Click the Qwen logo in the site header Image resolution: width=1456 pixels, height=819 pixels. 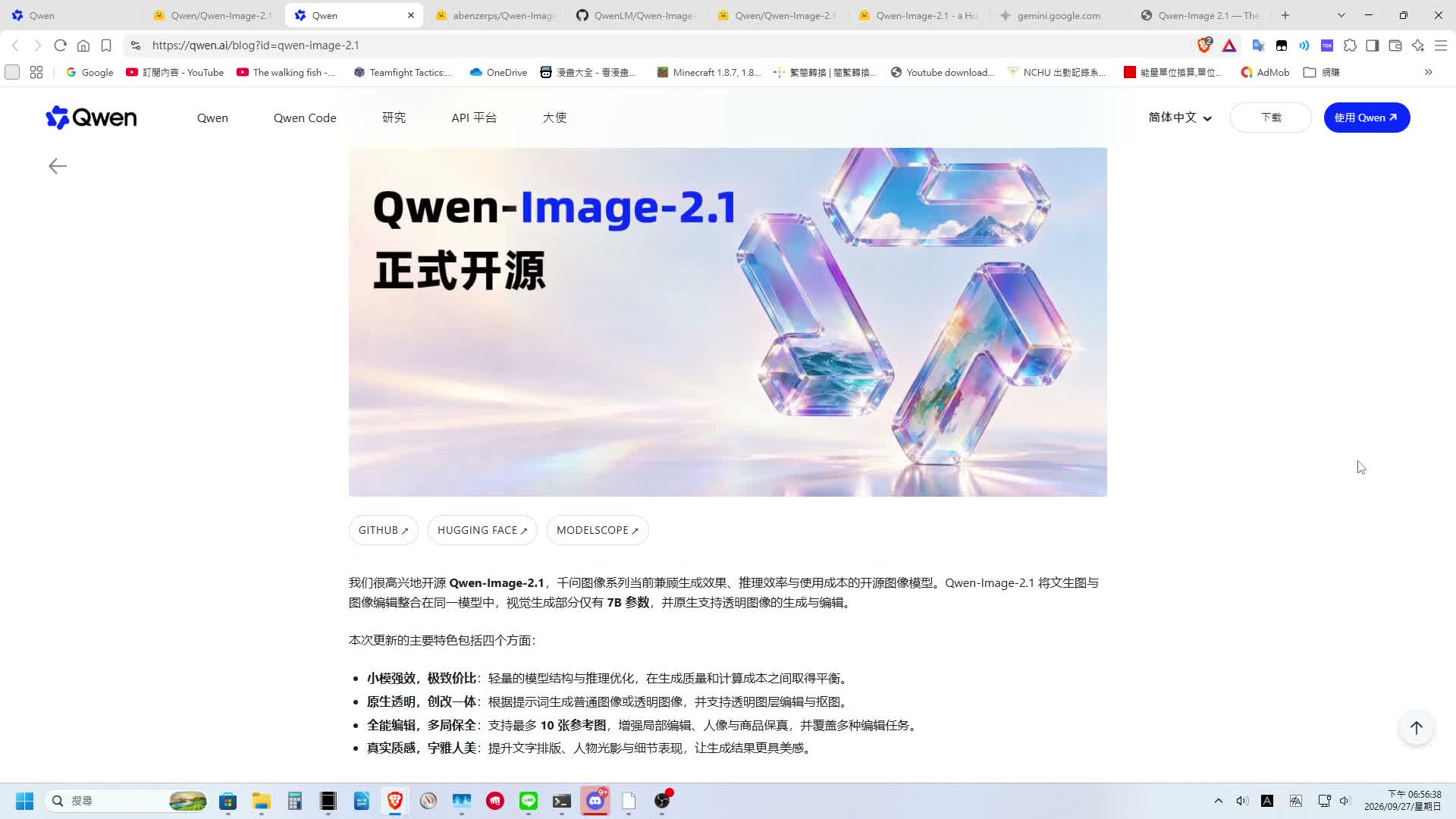click(x=91, y=118)
